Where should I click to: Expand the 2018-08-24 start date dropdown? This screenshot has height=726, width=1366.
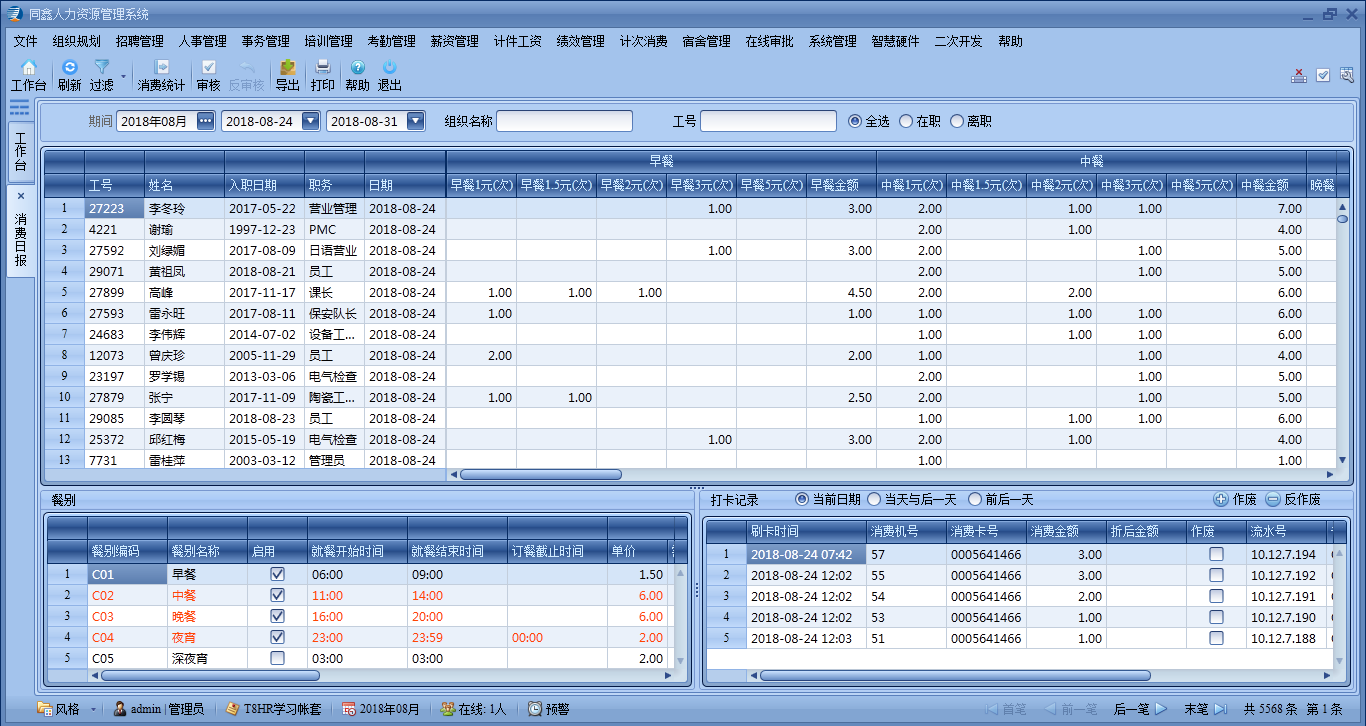coord(310,121)
